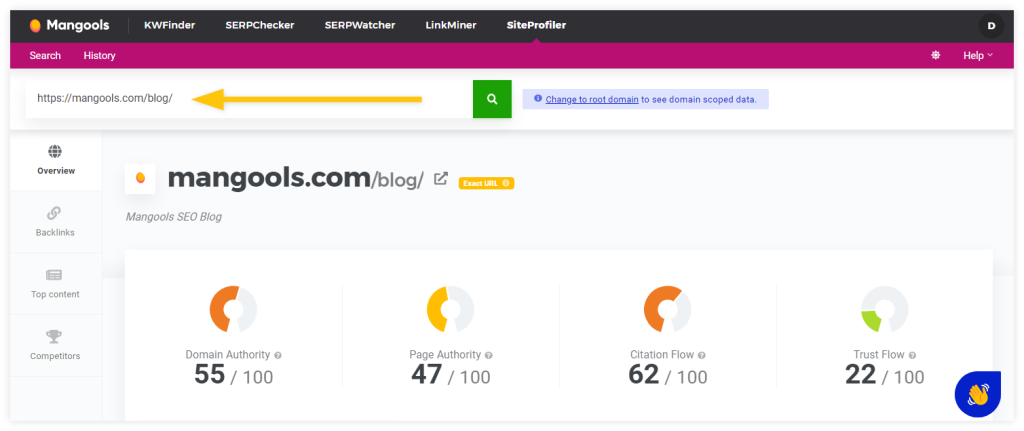This screenshot has height=431, width=1024.
Task: Click the mangools favicon thumbnail
Action: tap(140, 178)
